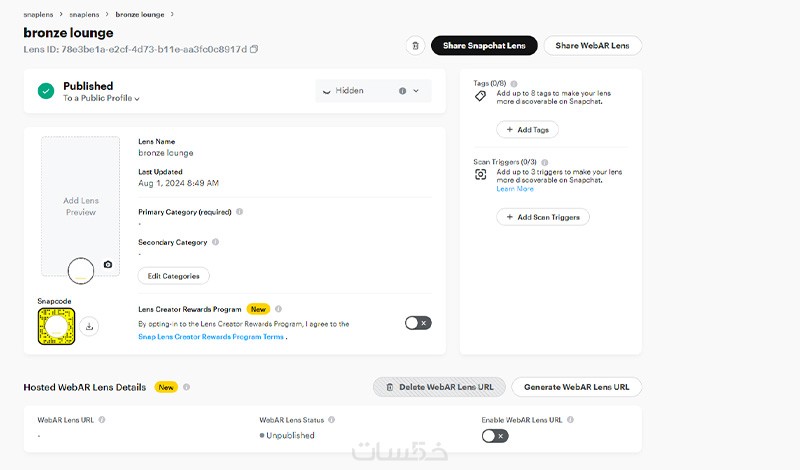Click the Unpublished status text
This screenshot has height=470, width=800.
(x=290, y=435)
